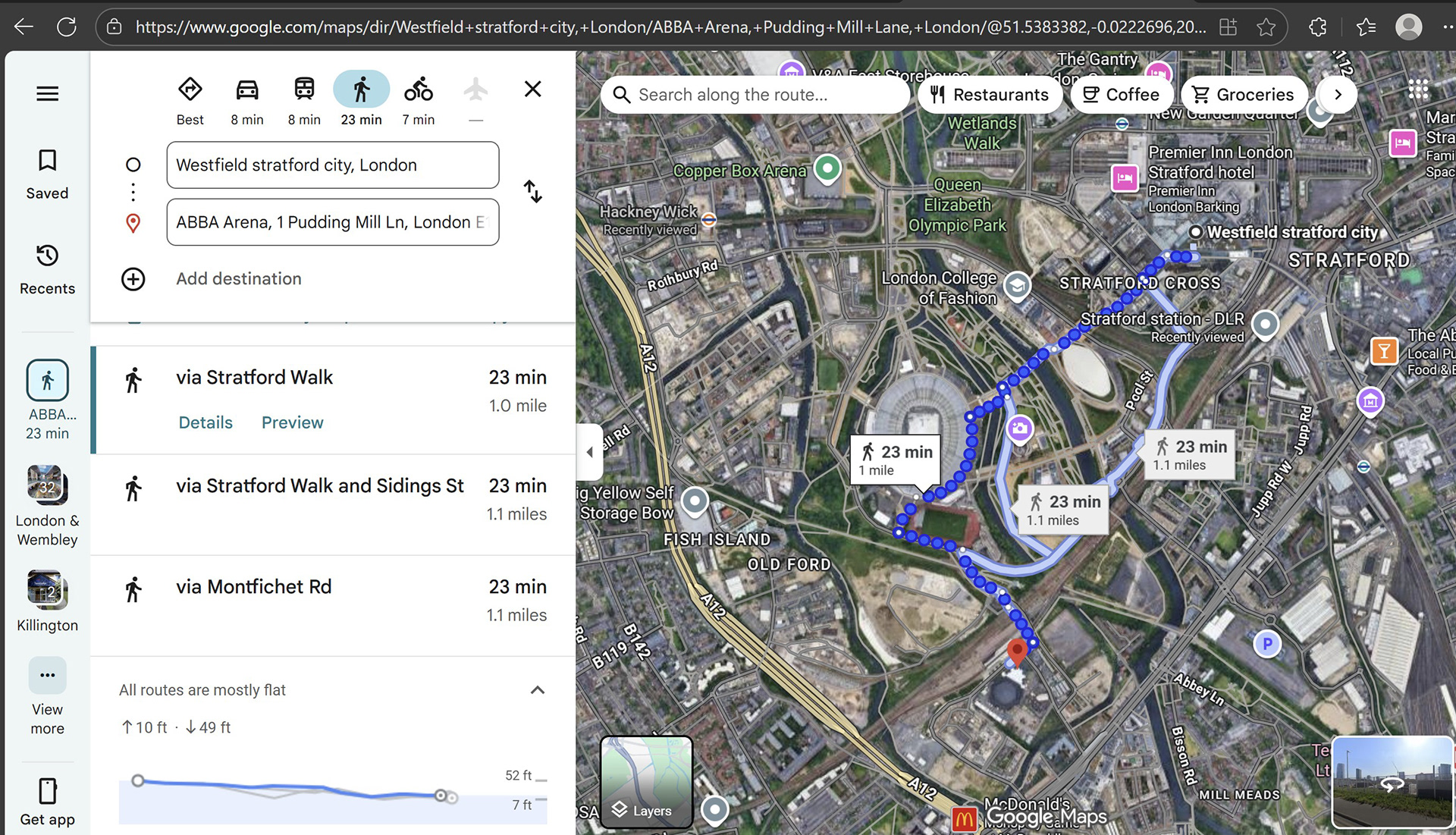Screen dimensions: 1456x835
Task: Select Transit travel mode icon
Action: (x=304, y=90)
